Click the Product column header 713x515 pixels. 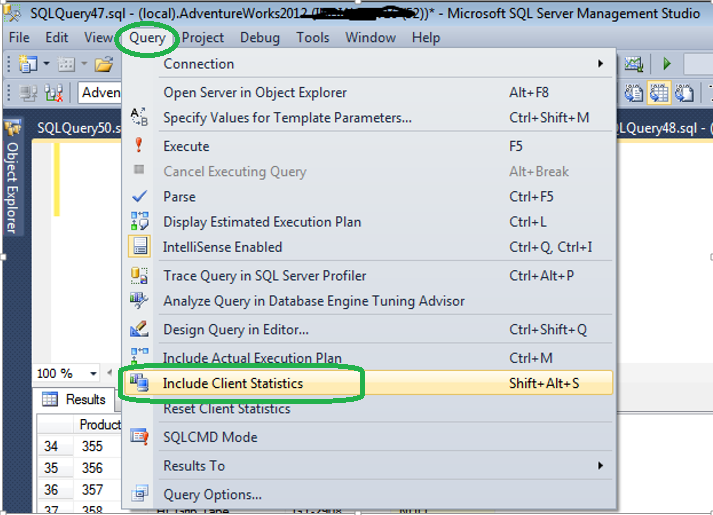click(99, 424)
